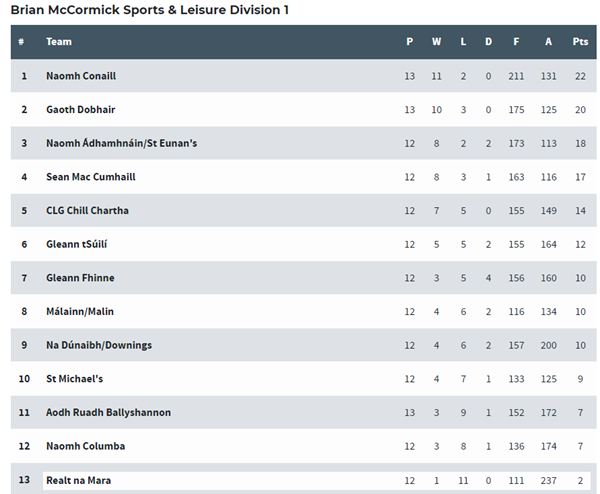Click St Michael's team name
The width and height of the screenshot is (600, 494).
(74, 379)
